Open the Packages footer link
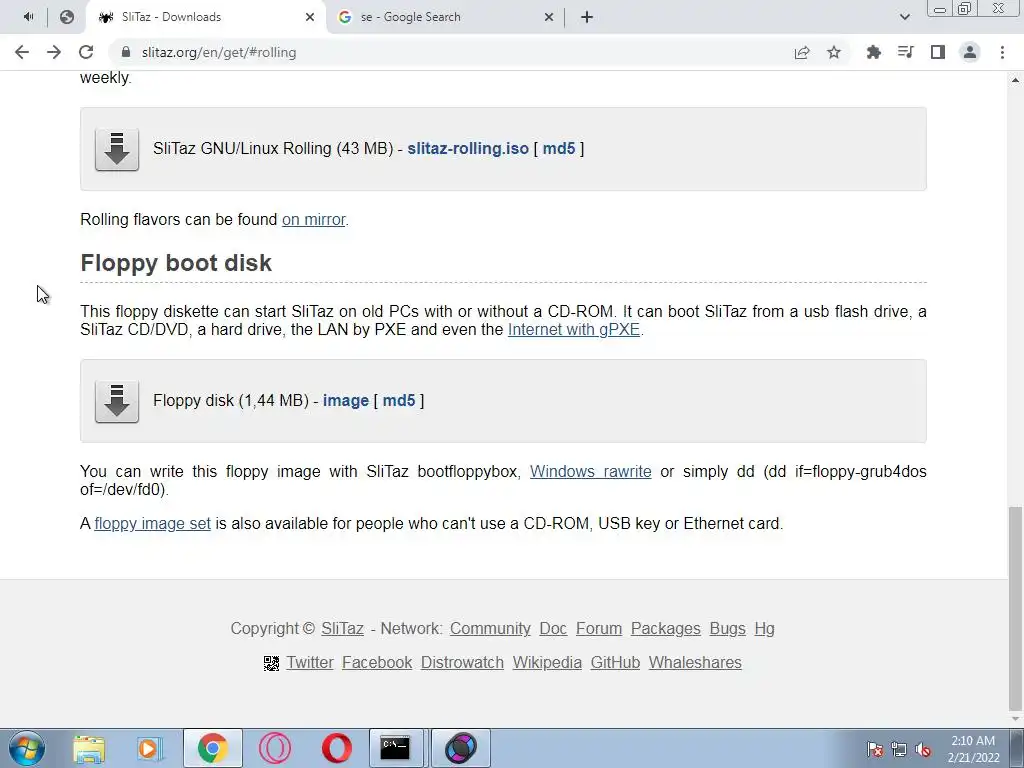 [665, 628]
